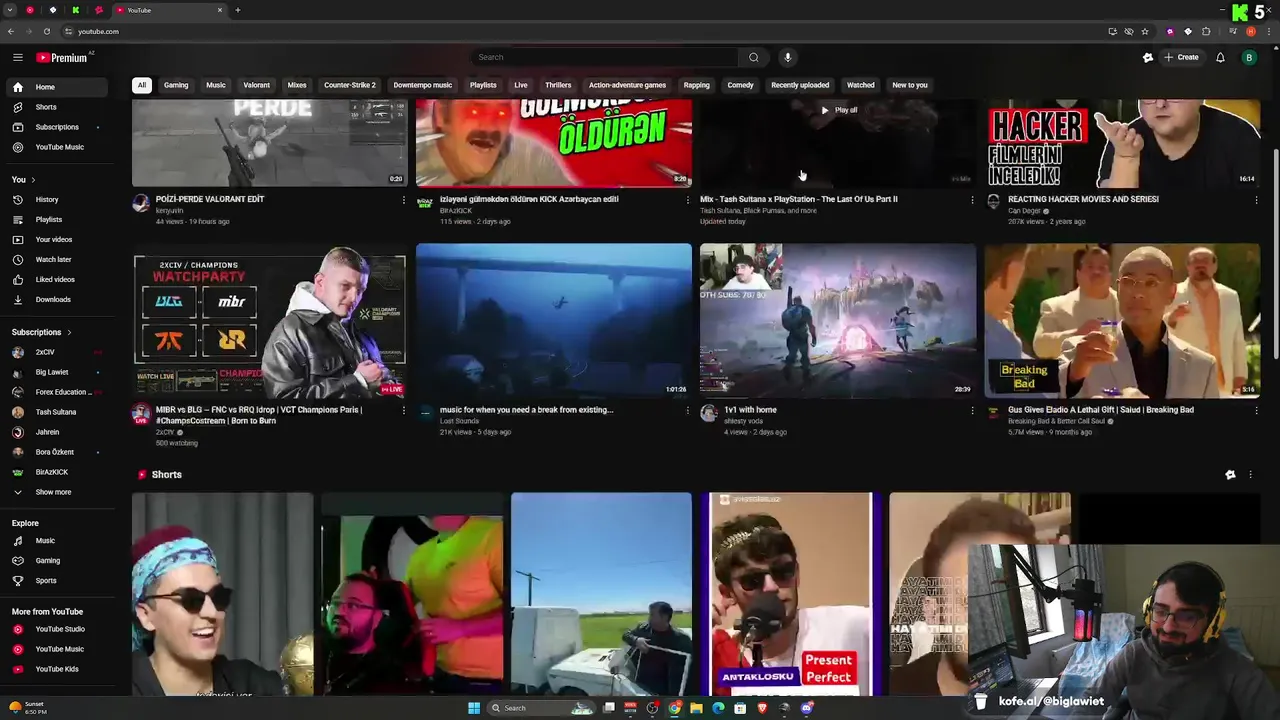
Task: Click Play all on Tash Sultana mix
Action: [839, 110]
